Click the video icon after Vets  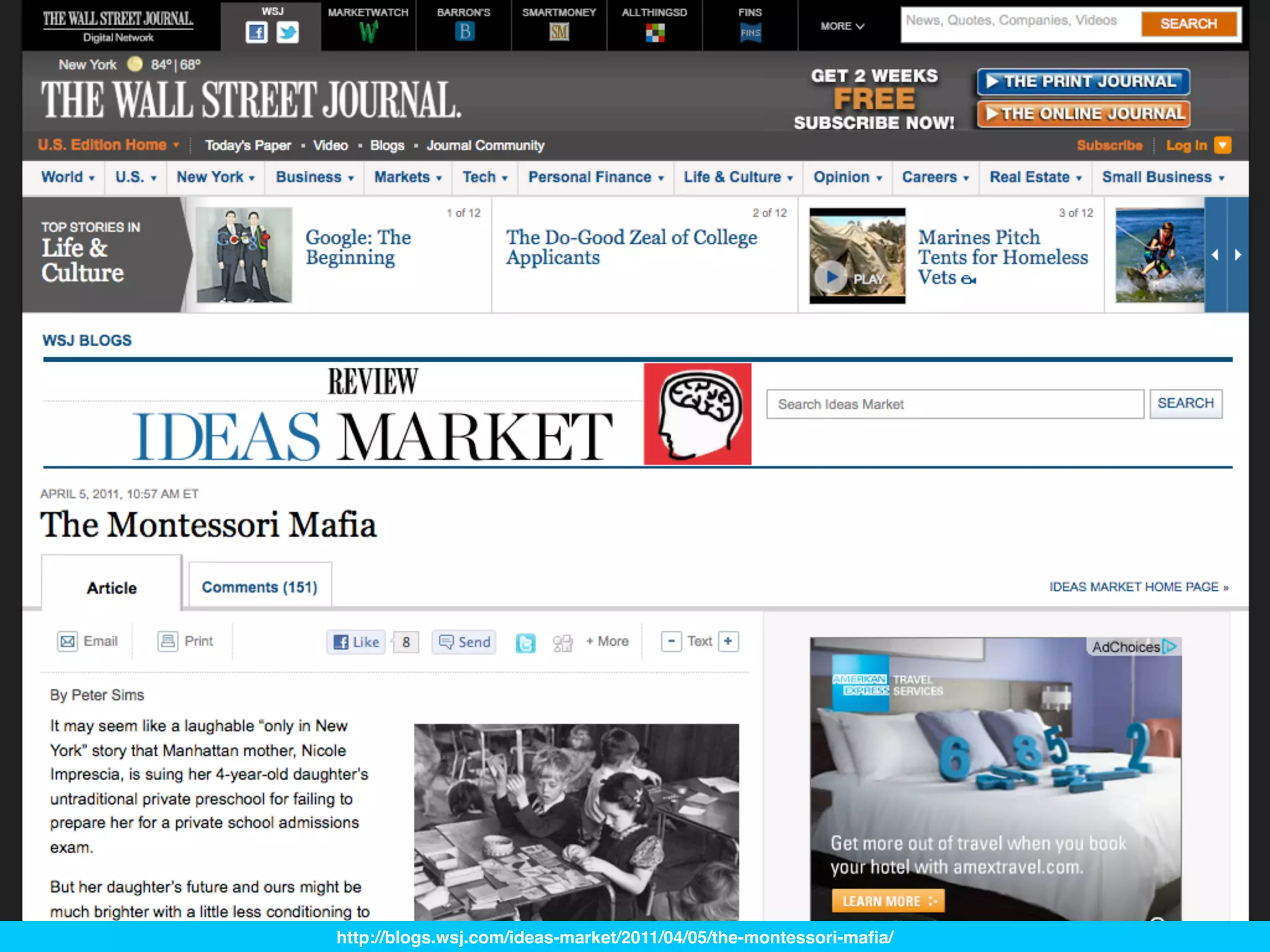pyautogui.click(x=969, y=280)
